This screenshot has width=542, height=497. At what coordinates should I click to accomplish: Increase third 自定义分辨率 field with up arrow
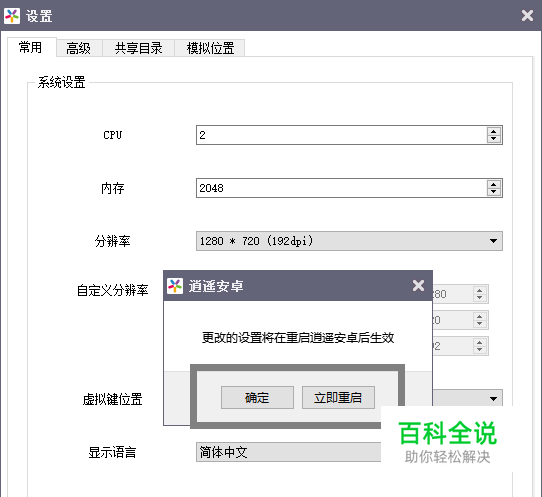coord(479,342)
